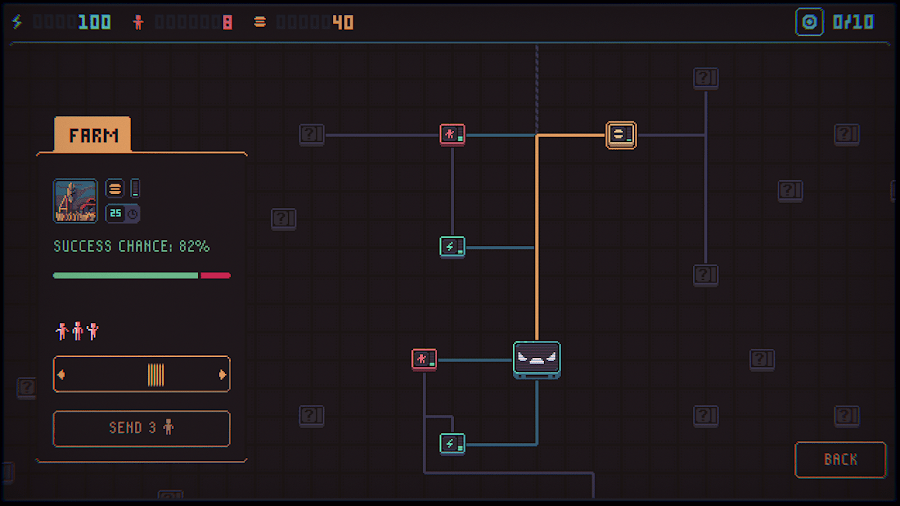Click the striped survivor slider handle
Image resolution: width=900 pixels, height=506 pixels.
coord(156,375)
